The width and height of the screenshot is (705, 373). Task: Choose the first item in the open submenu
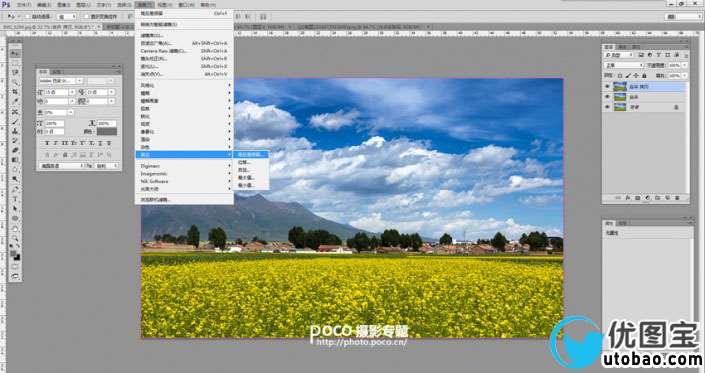point(251,154)
